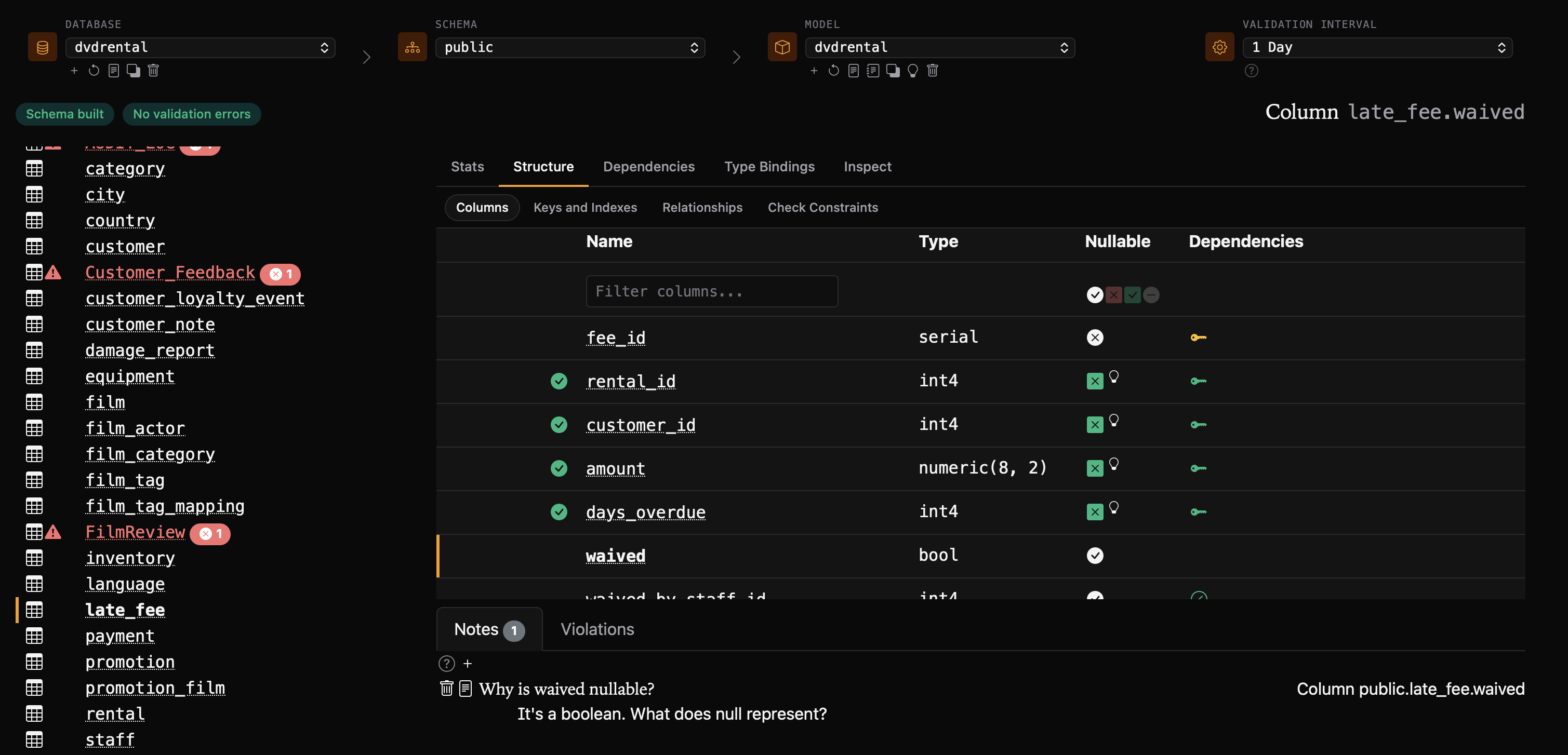Toggle nullable filter green check square

pyautogui.click(x=1133, y=295)
